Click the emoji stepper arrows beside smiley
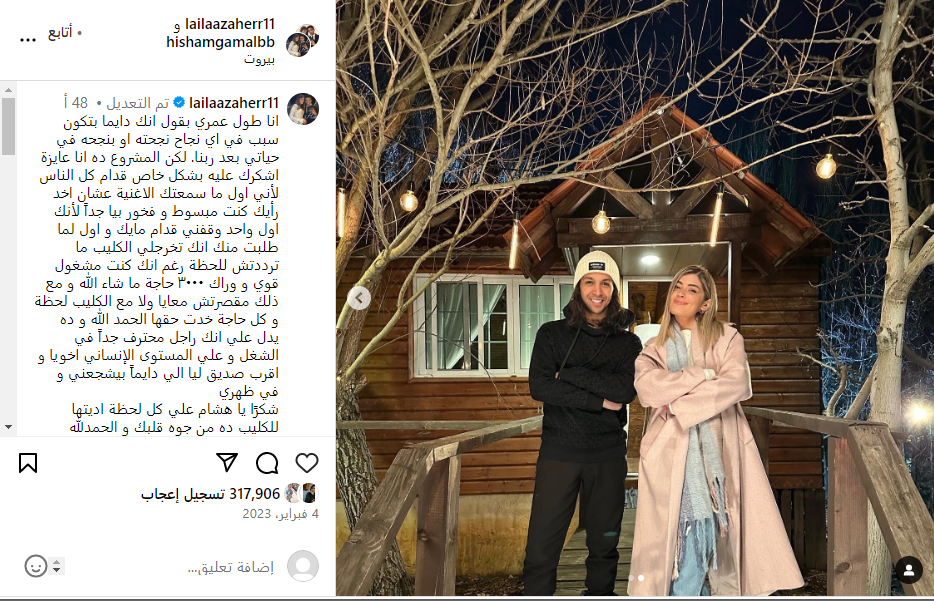The height and width of the screenshot is (601, 934). point(57,566)
